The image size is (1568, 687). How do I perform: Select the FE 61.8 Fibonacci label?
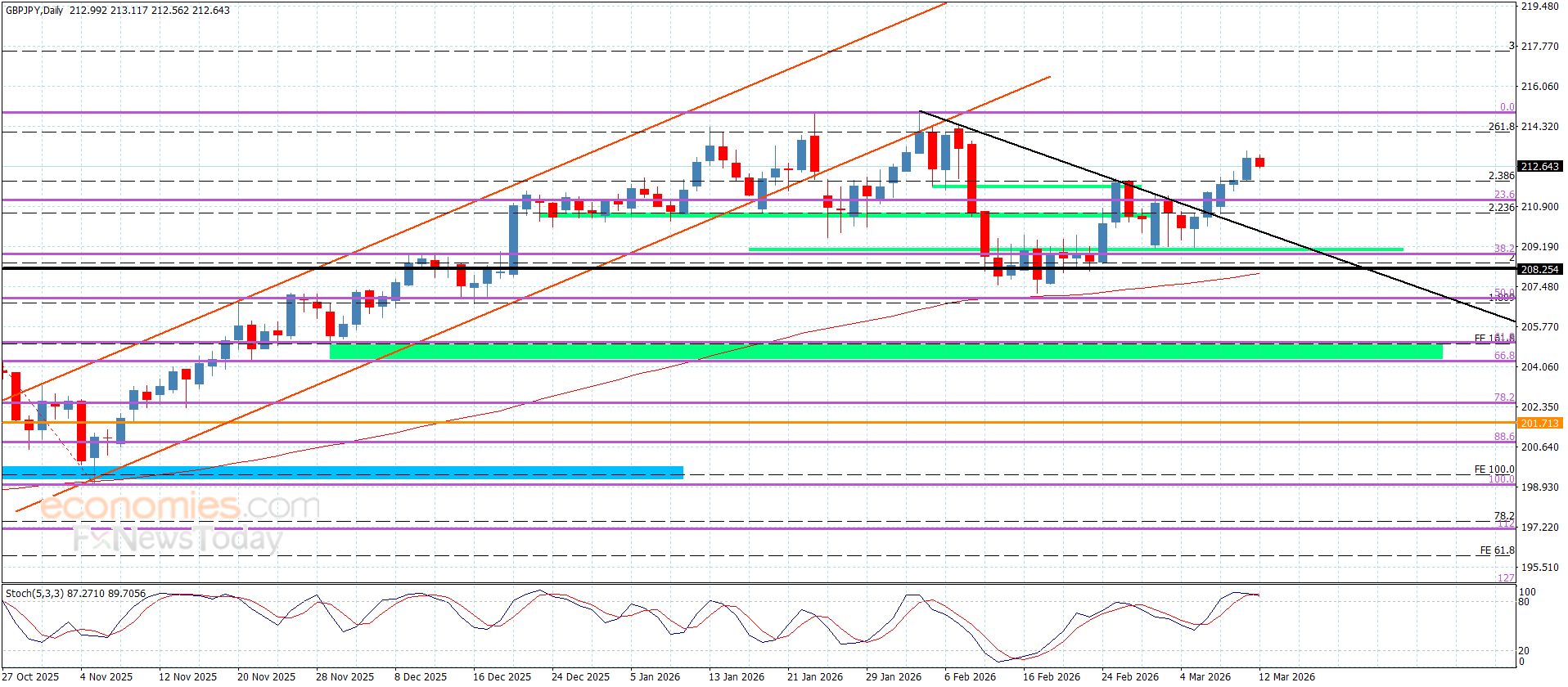coord(1497,550)
